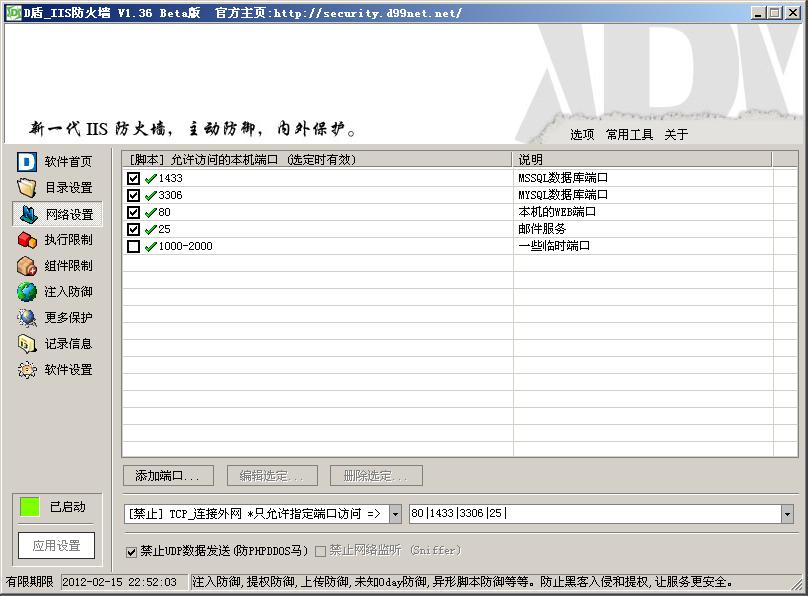Click the 1000-2000 port text
808x596 pixels.
coord(186,246)
